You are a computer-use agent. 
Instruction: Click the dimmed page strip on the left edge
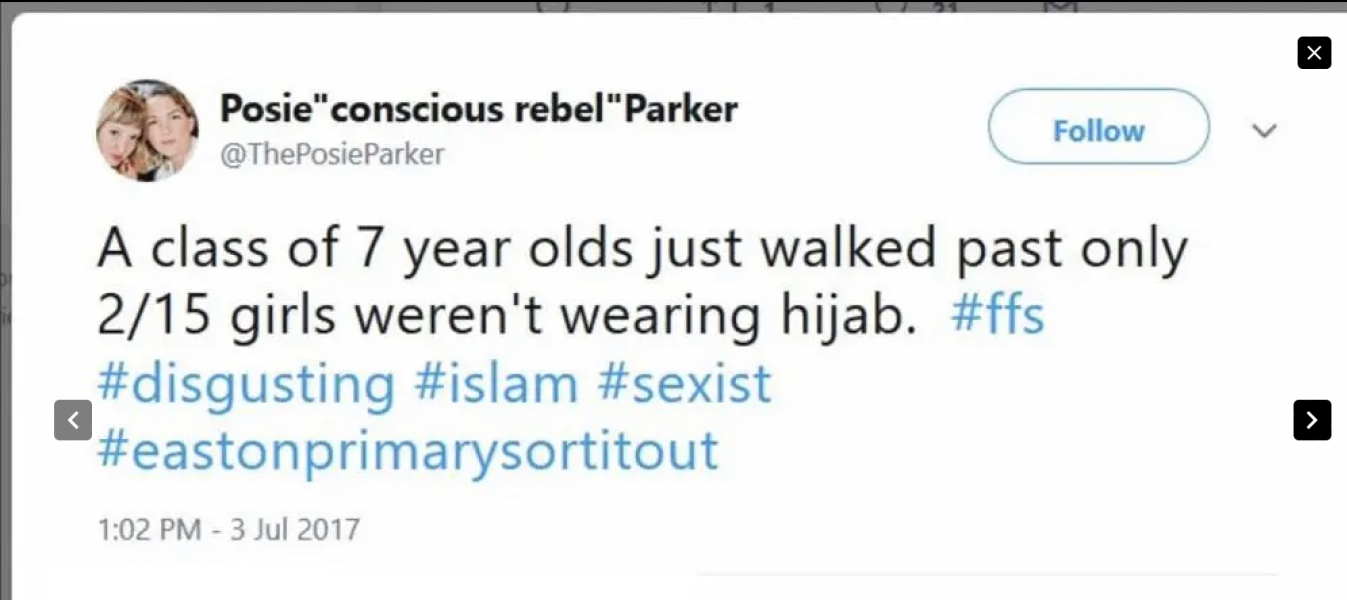(5, 300)
